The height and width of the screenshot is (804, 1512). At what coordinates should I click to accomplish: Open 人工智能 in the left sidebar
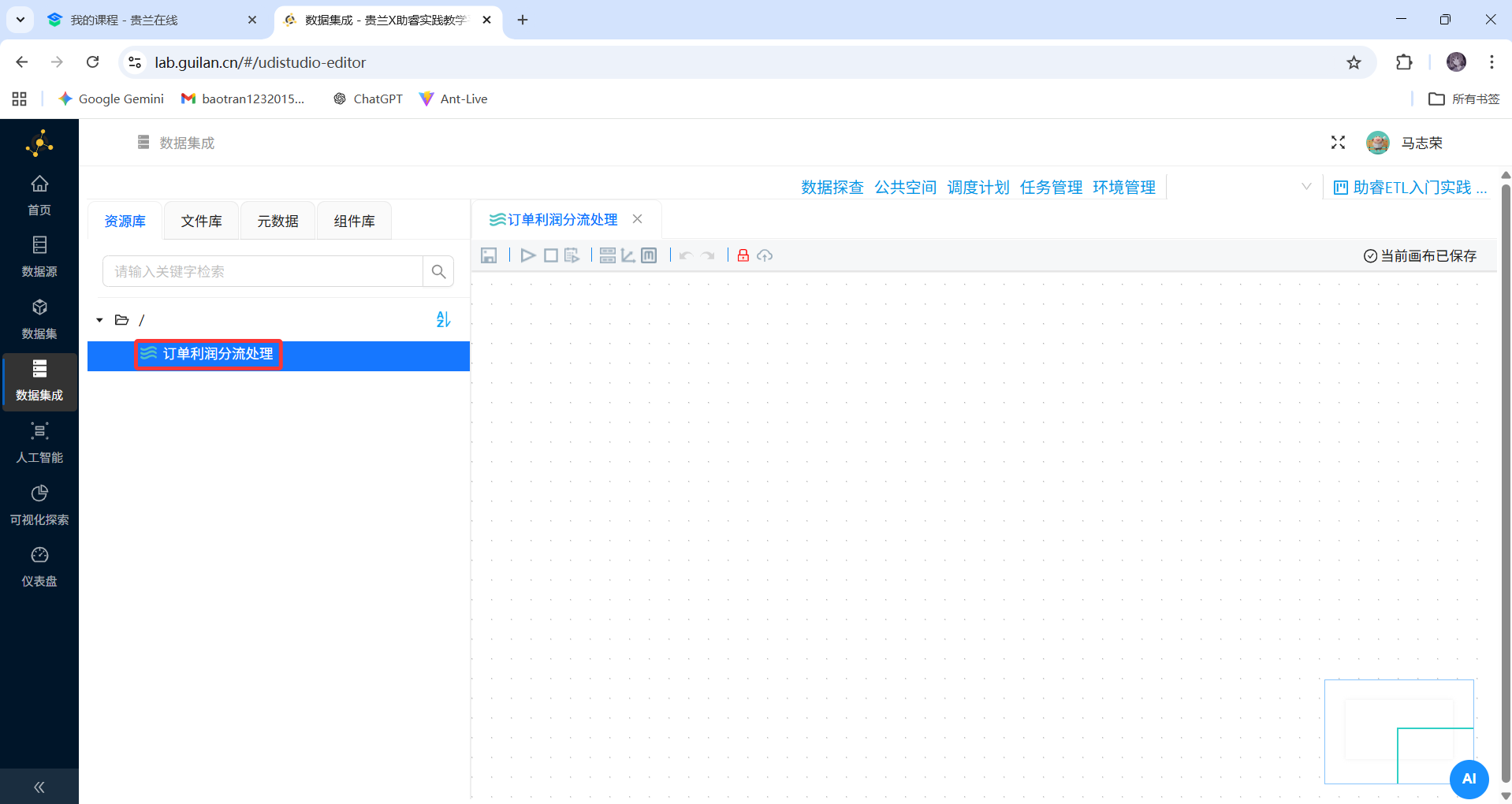tap(39, 441)
